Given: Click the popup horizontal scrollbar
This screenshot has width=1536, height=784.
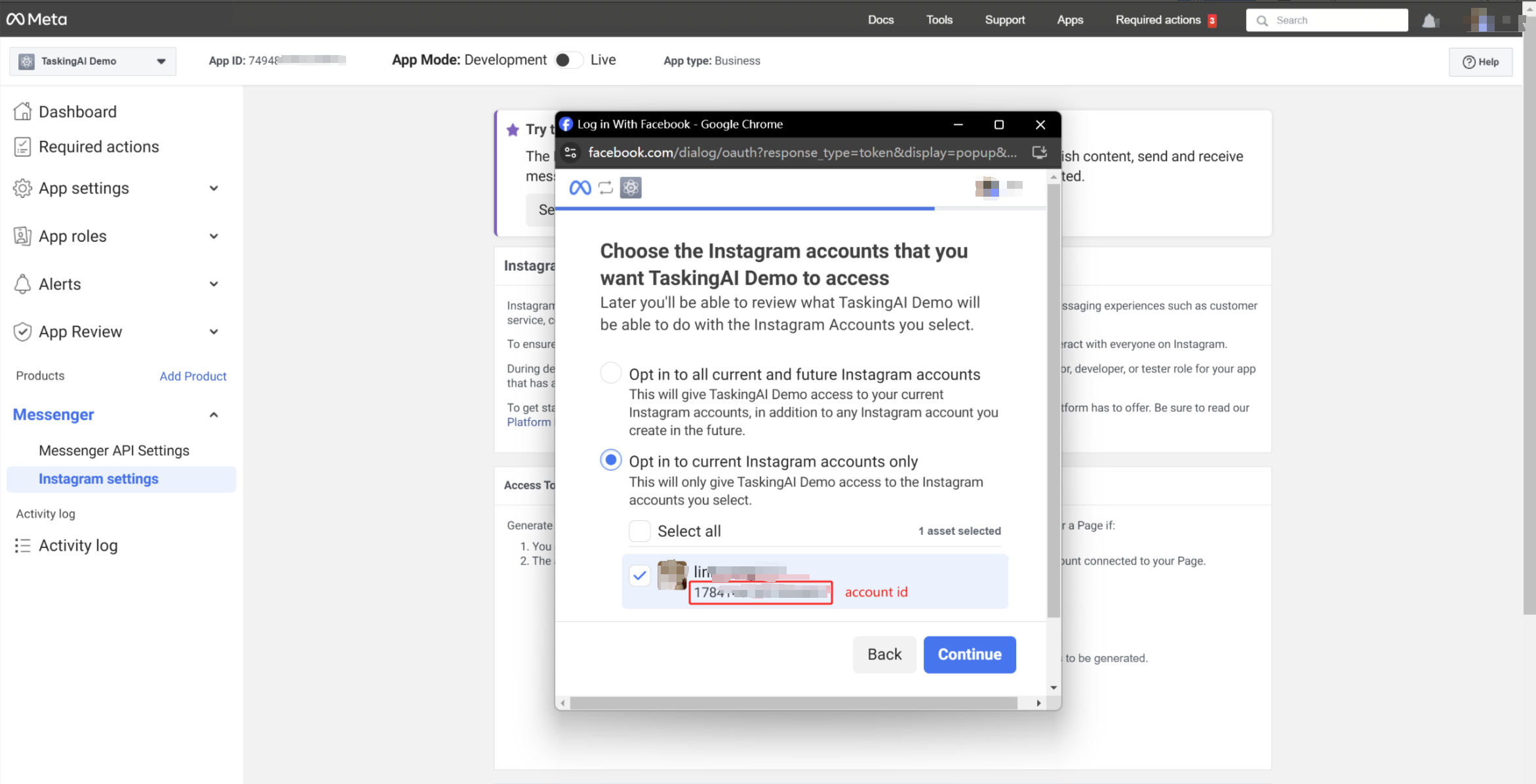Looking at the screenshot, I should (x=793, y=703).
